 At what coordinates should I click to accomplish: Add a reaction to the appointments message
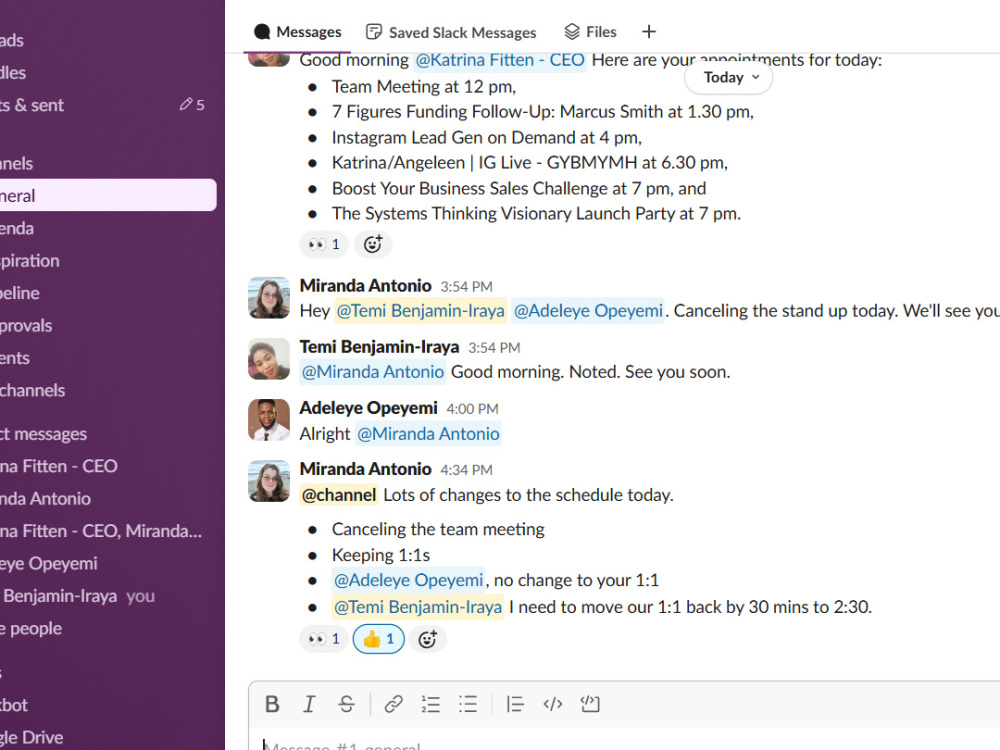373,244
